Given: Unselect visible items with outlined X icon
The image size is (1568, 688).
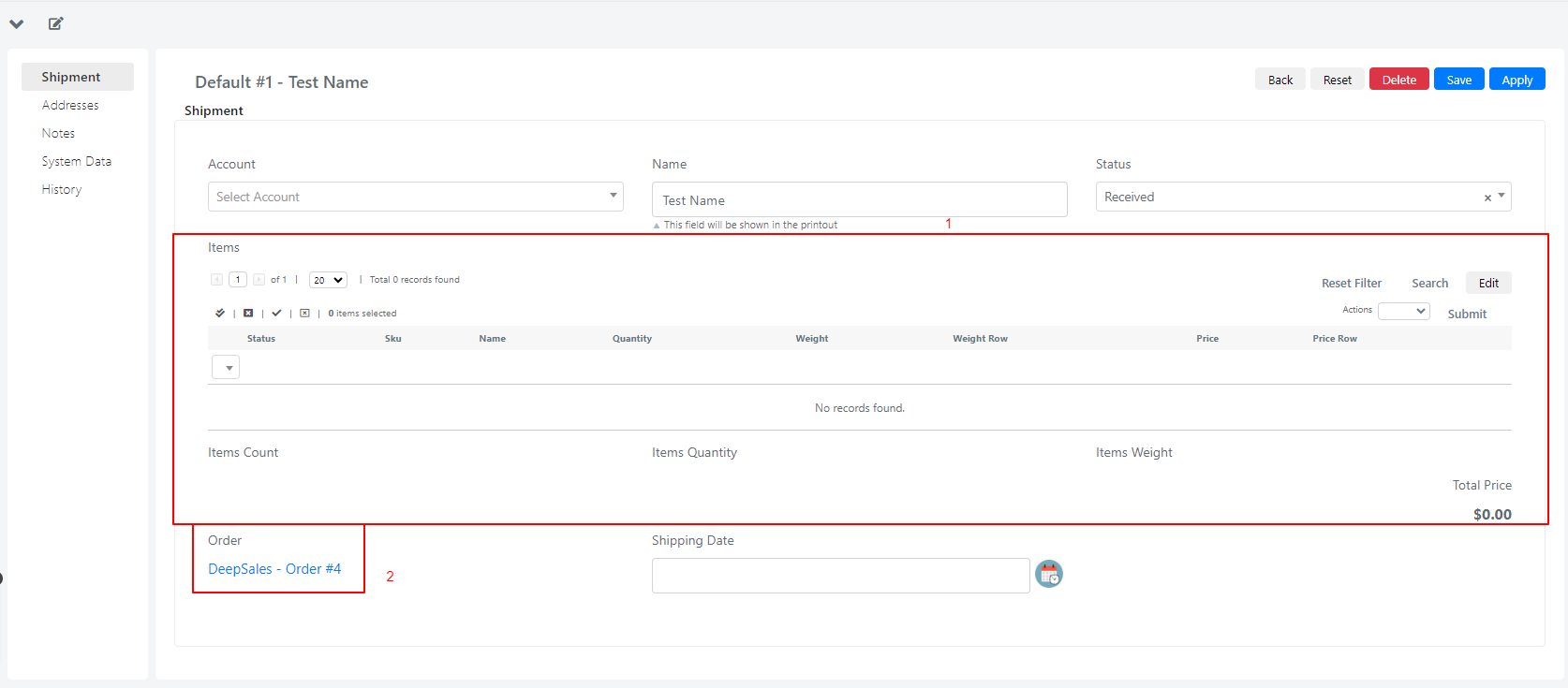Looking at the screenshot, I should click(304, 314).
